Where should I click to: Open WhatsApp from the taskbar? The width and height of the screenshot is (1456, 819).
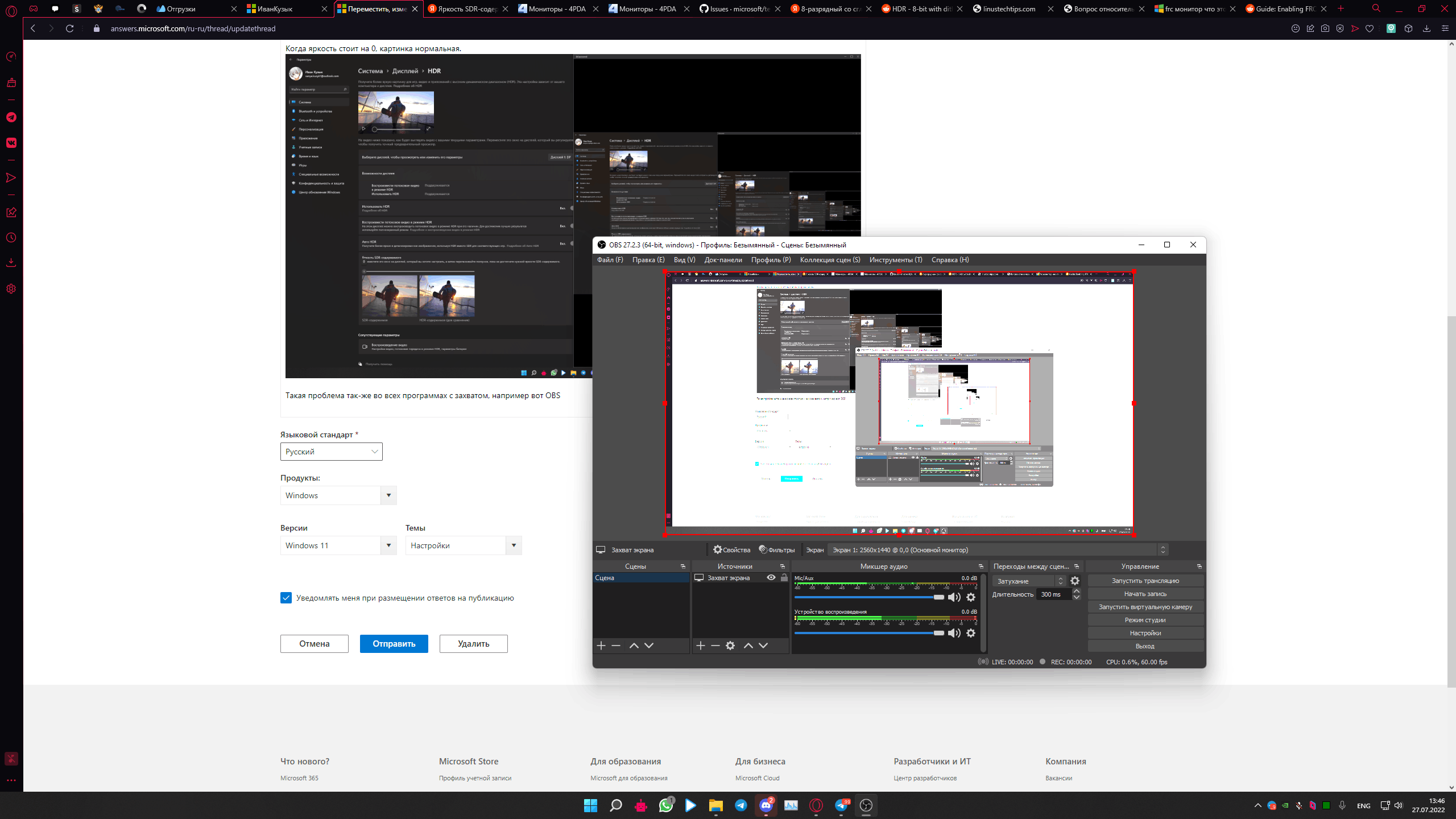coord(666,805)
